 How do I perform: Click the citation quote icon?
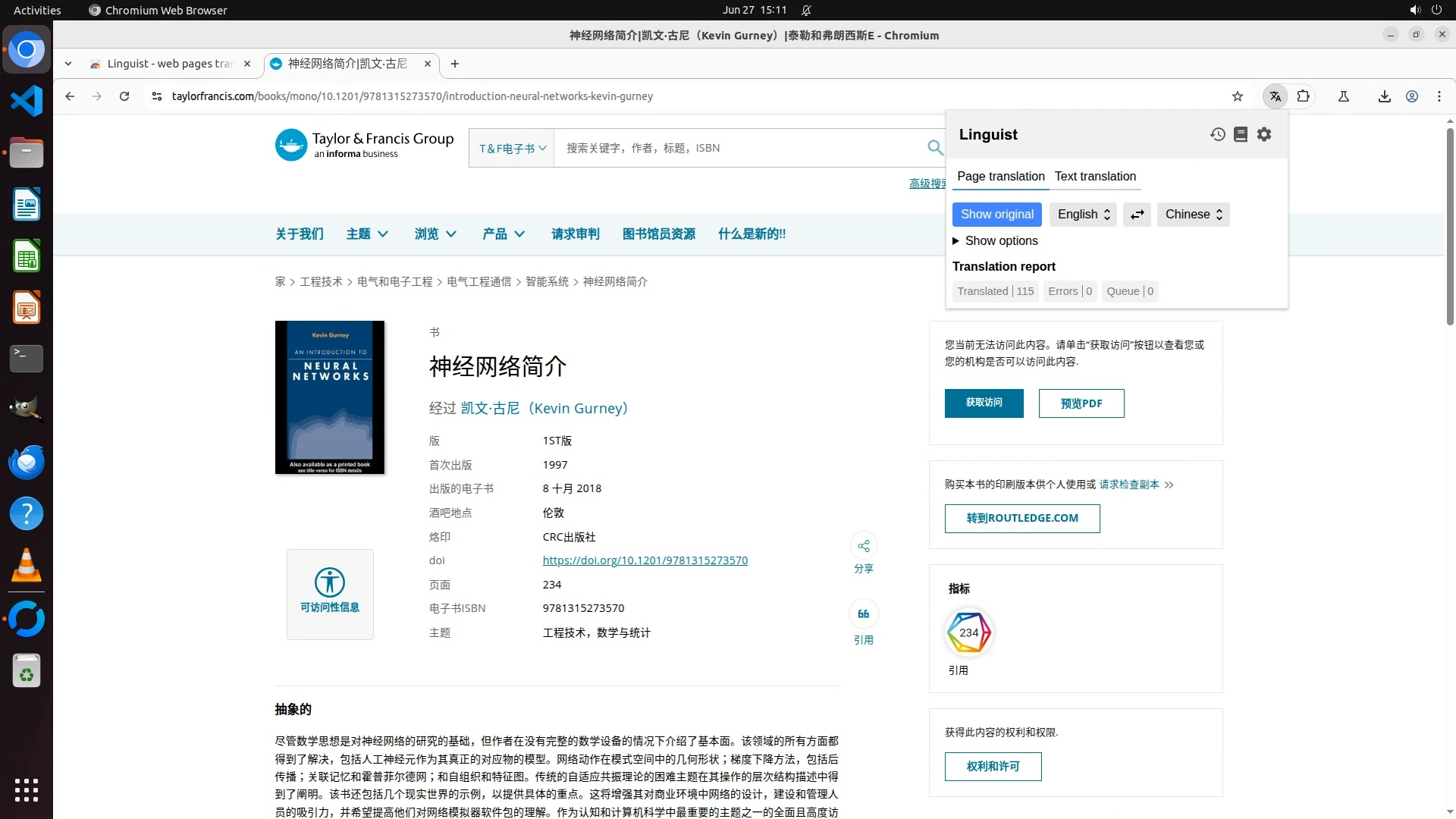click(863, 614)
